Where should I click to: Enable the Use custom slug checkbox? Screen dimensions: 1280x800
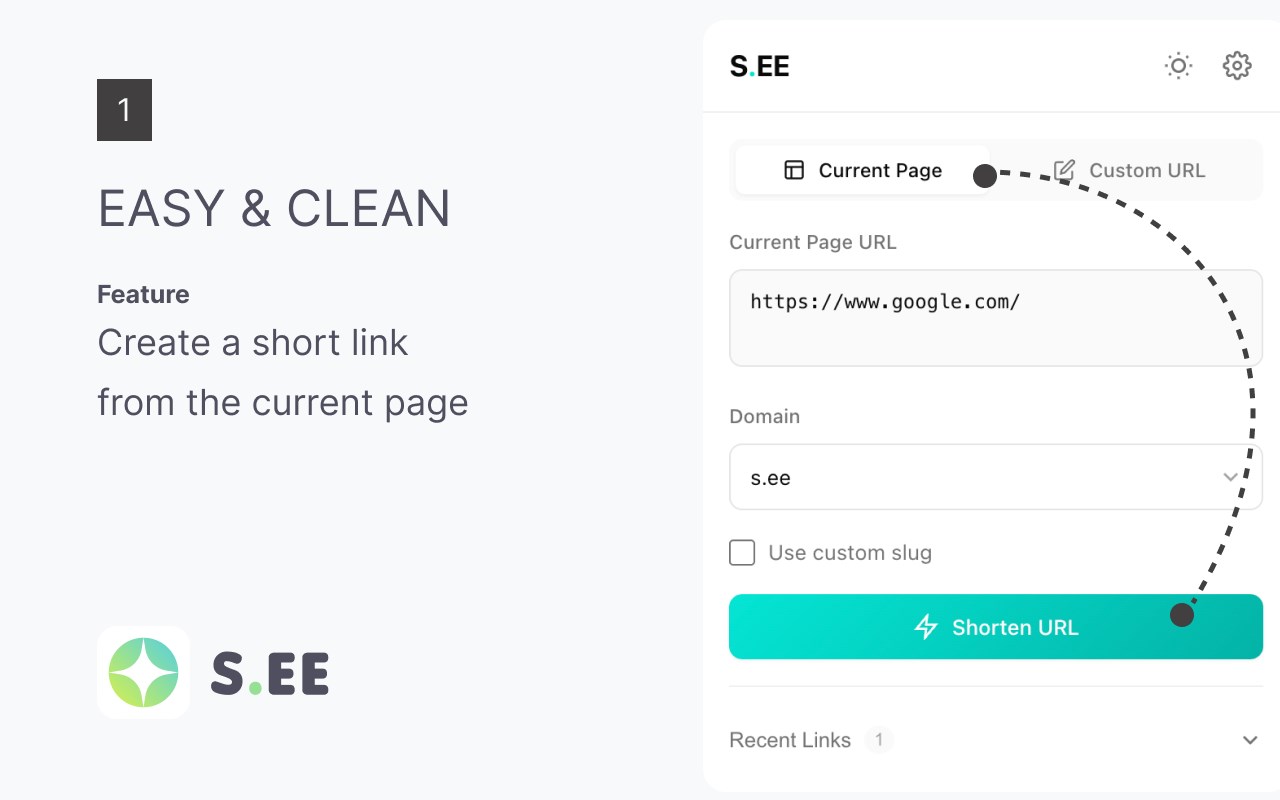pyautogui.click(x=742, y=553)
